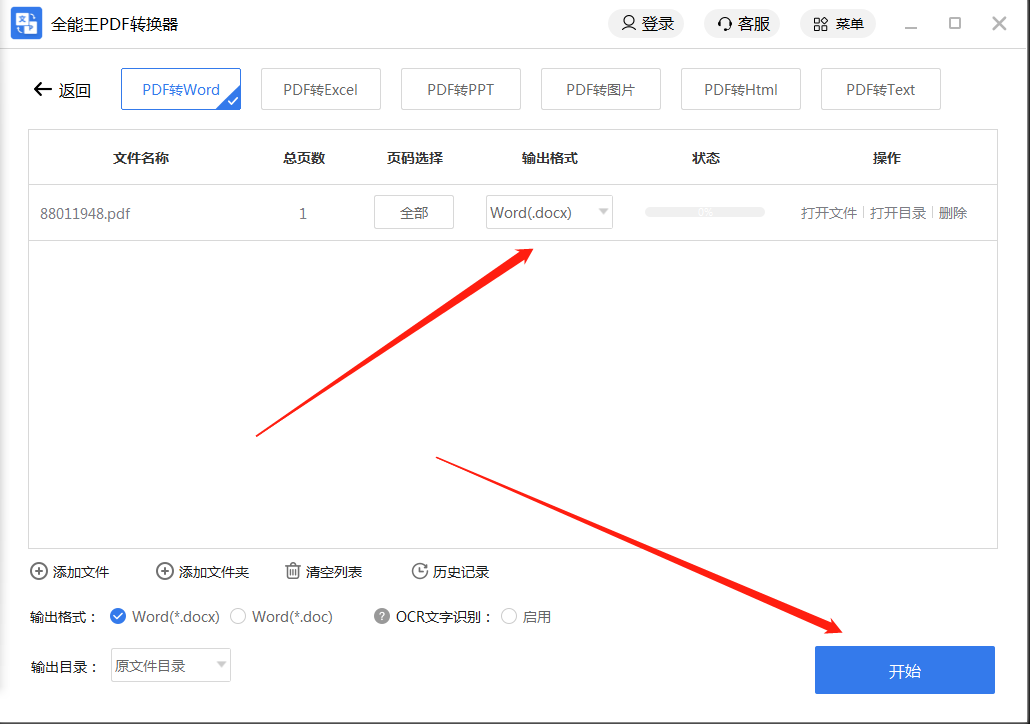Click the clear list trash icon
The height and width of the screenshot is (724, 1030).
[293, 572]
